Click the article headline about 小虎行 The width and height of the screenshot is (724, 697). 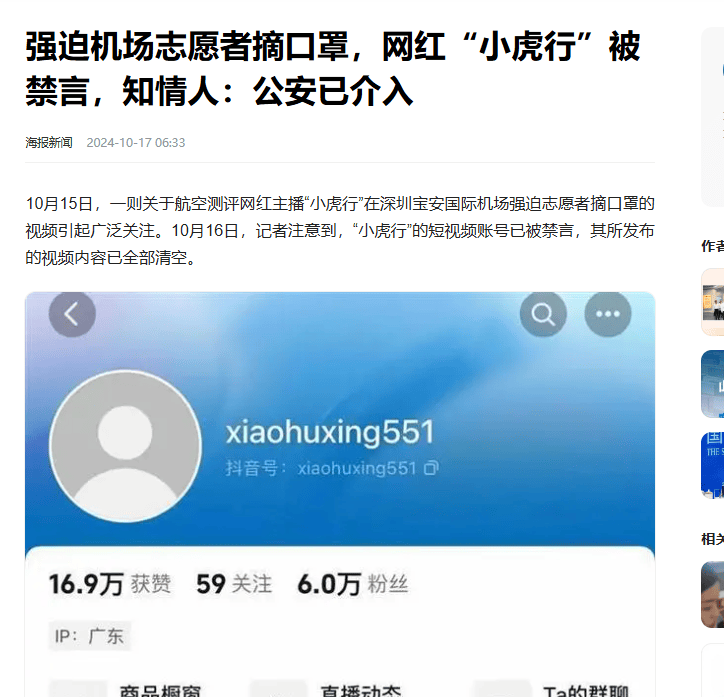[x=332, y=68]
